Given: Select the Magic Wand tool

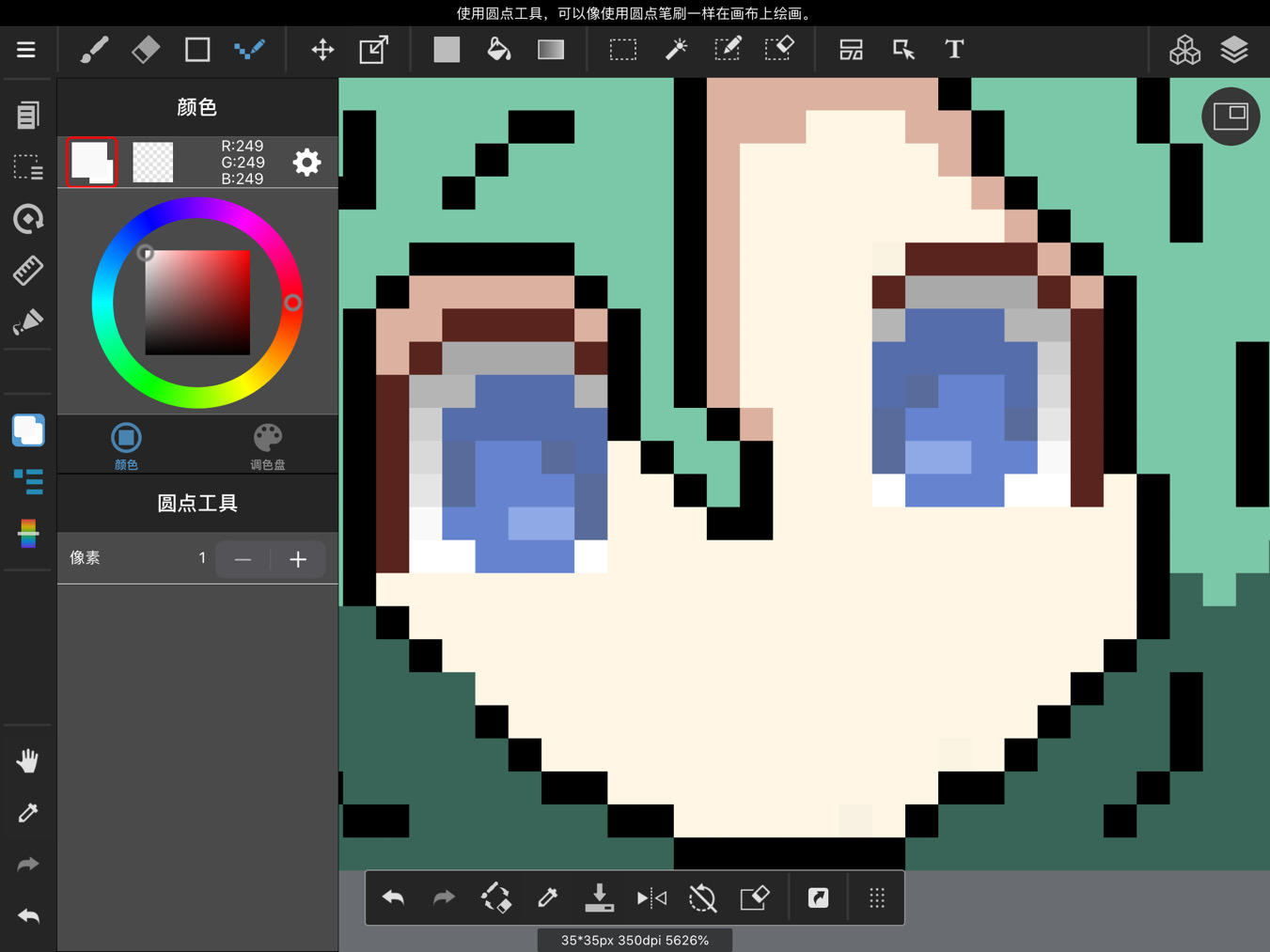Looking at the screenshot, I should point(676,49).
